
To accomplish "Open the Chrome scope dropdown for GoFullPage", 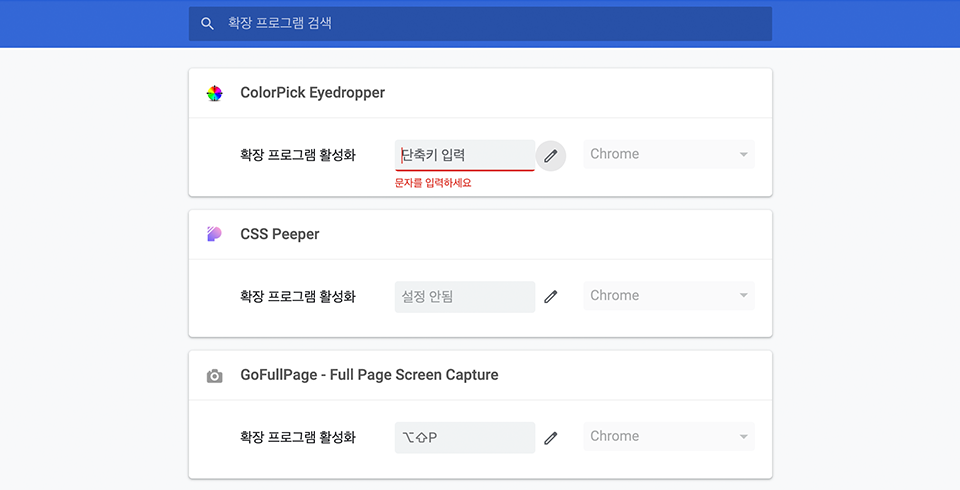I will click(x=669, y=436).
